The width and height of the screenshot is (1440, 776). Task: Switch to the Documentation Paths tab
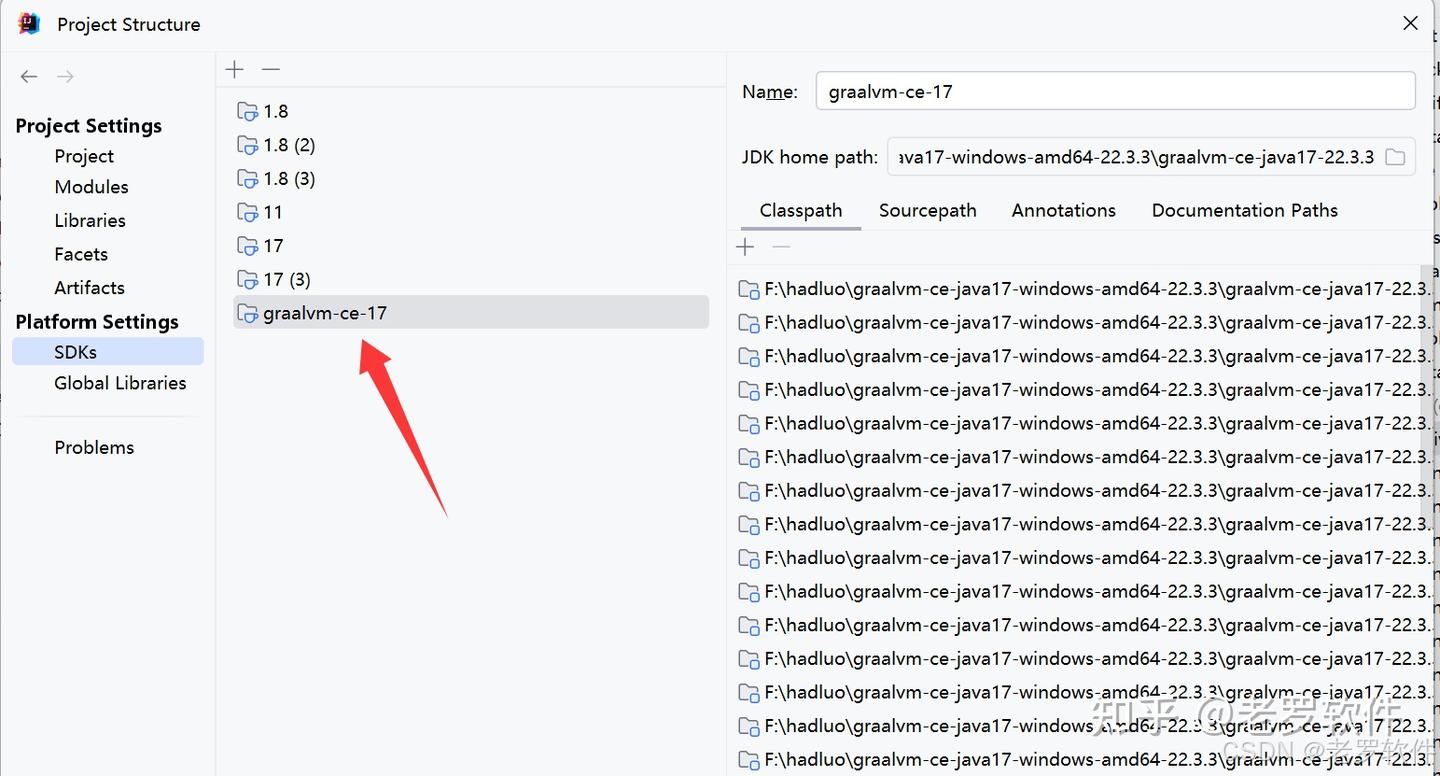click(1244, 210)
